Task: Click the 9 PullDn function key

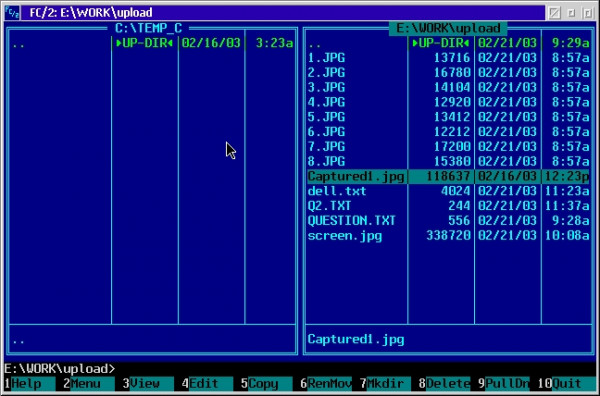Action: 503,383
